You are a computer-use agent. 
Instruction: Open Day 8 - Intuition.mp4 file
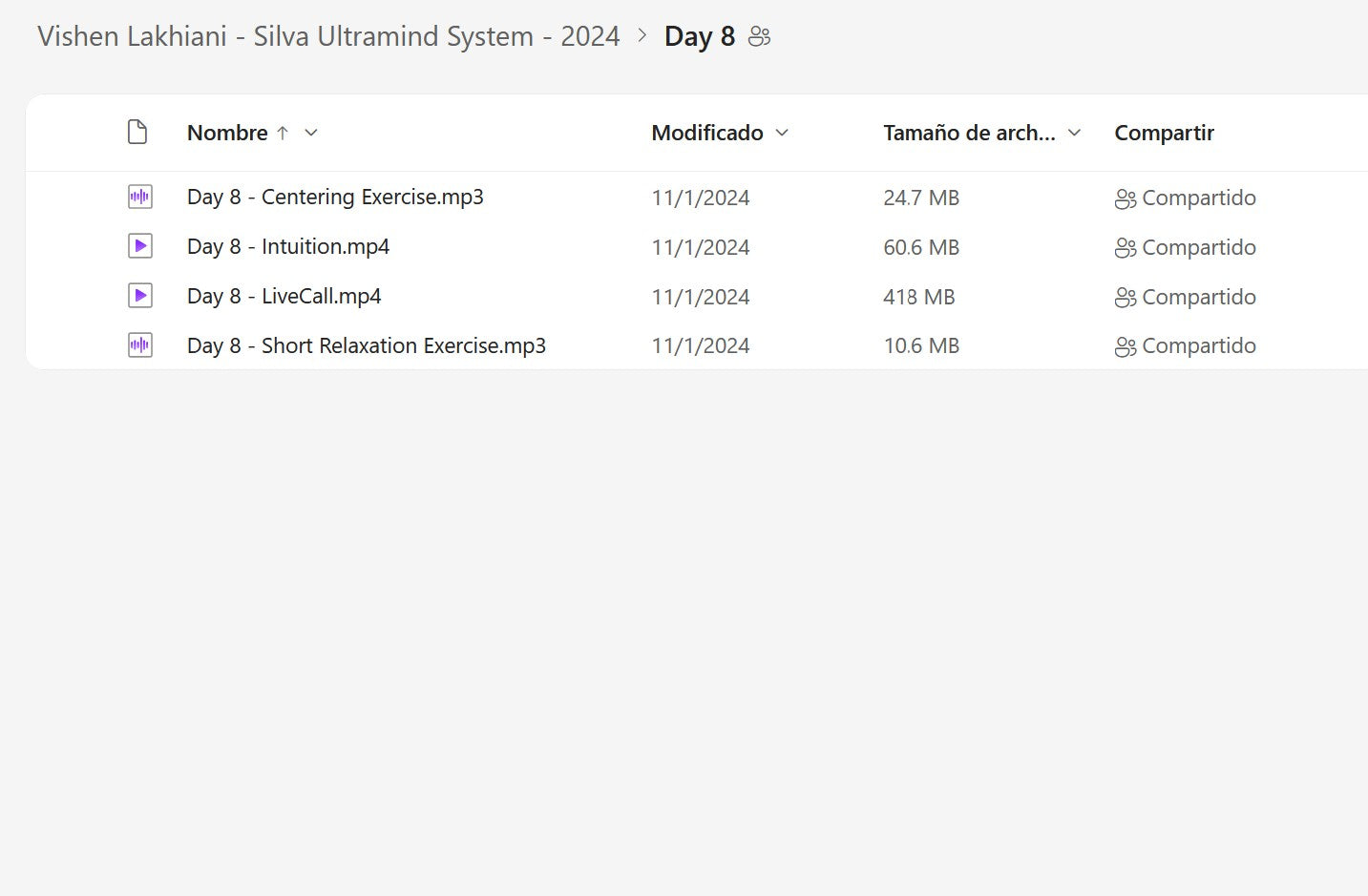288,247
